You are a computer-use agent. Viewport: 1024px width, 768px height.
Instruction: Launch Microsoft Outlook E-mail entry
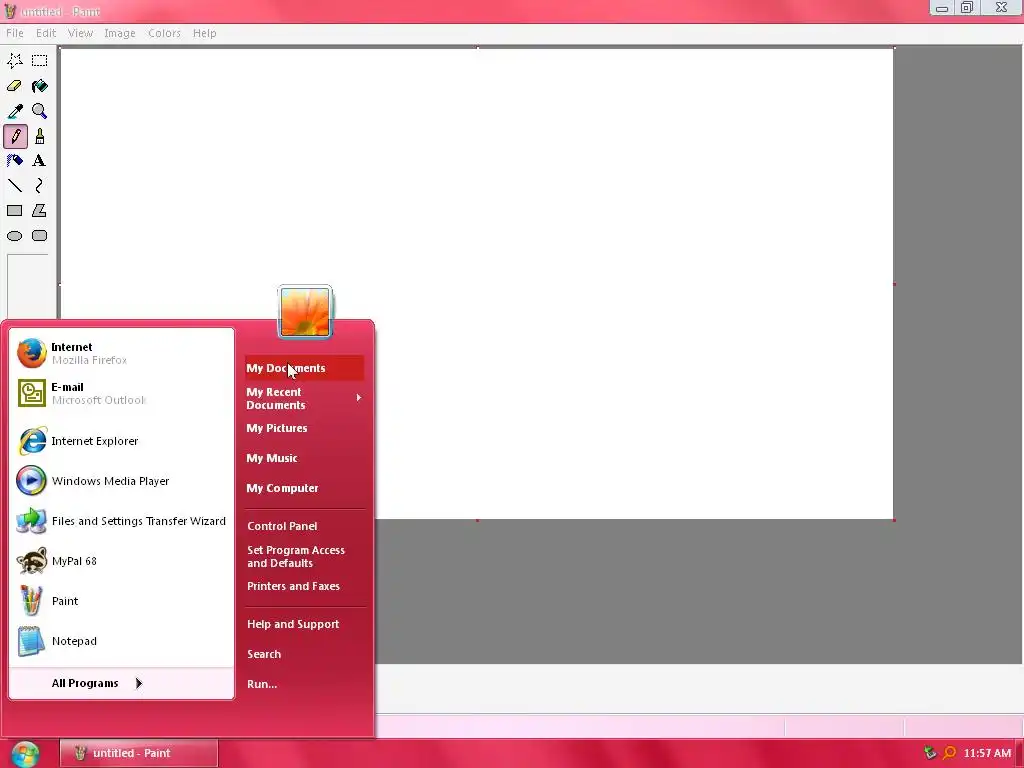[121, 393]
